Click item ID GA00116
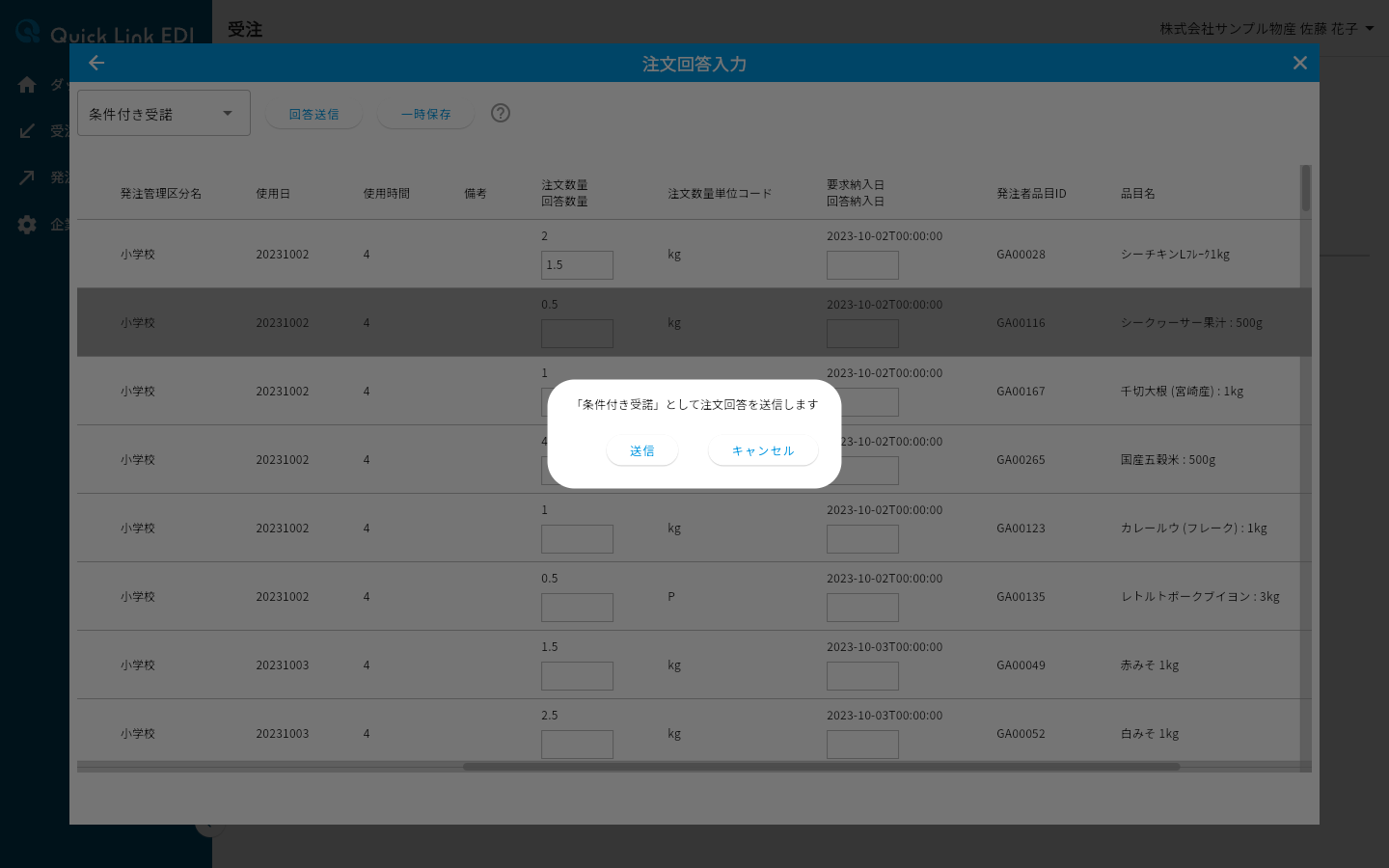 (x=1021, y=323)
